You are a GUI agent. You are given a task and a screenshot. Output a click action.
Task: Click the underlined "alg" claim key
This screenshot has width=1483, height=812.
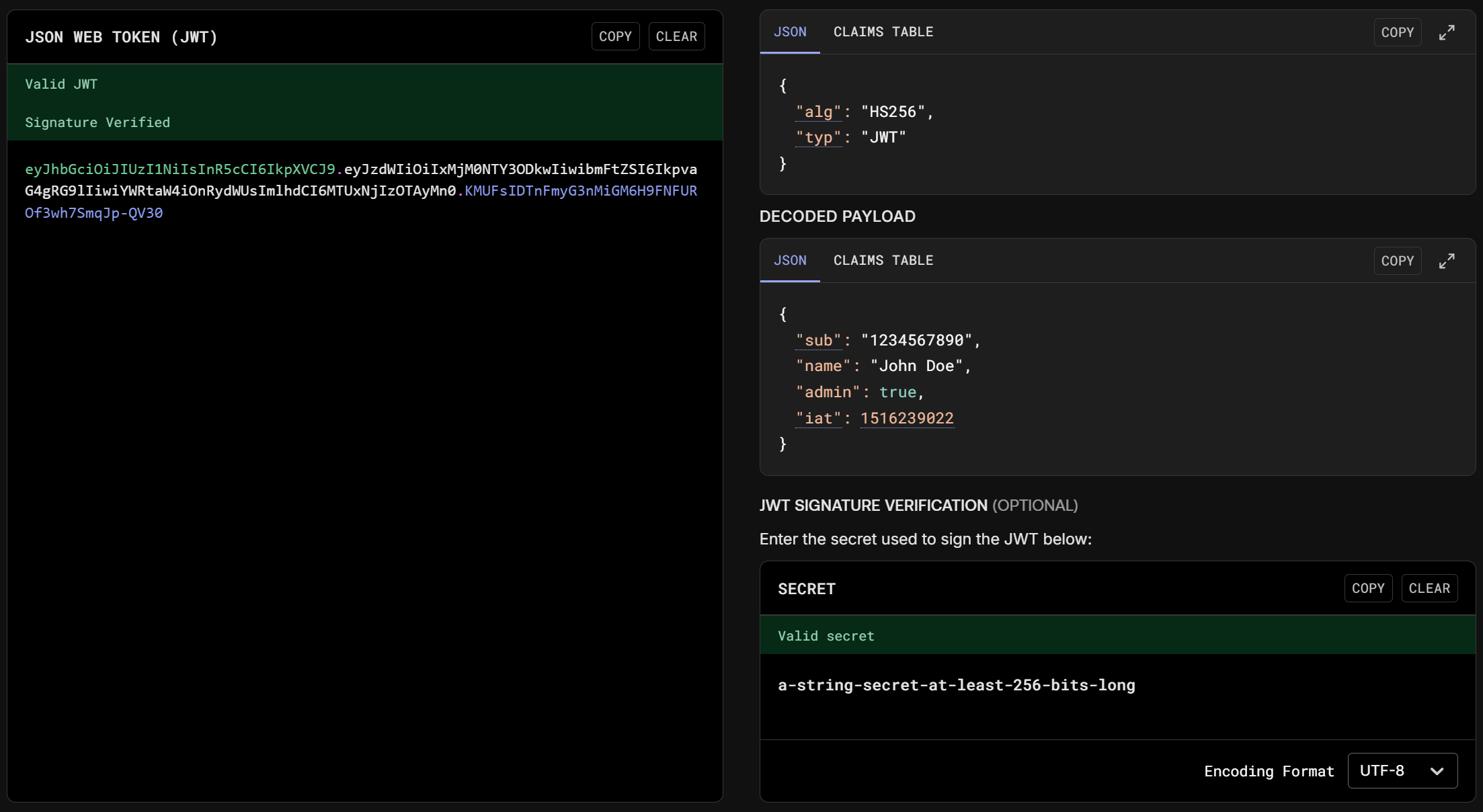point(818,112)
